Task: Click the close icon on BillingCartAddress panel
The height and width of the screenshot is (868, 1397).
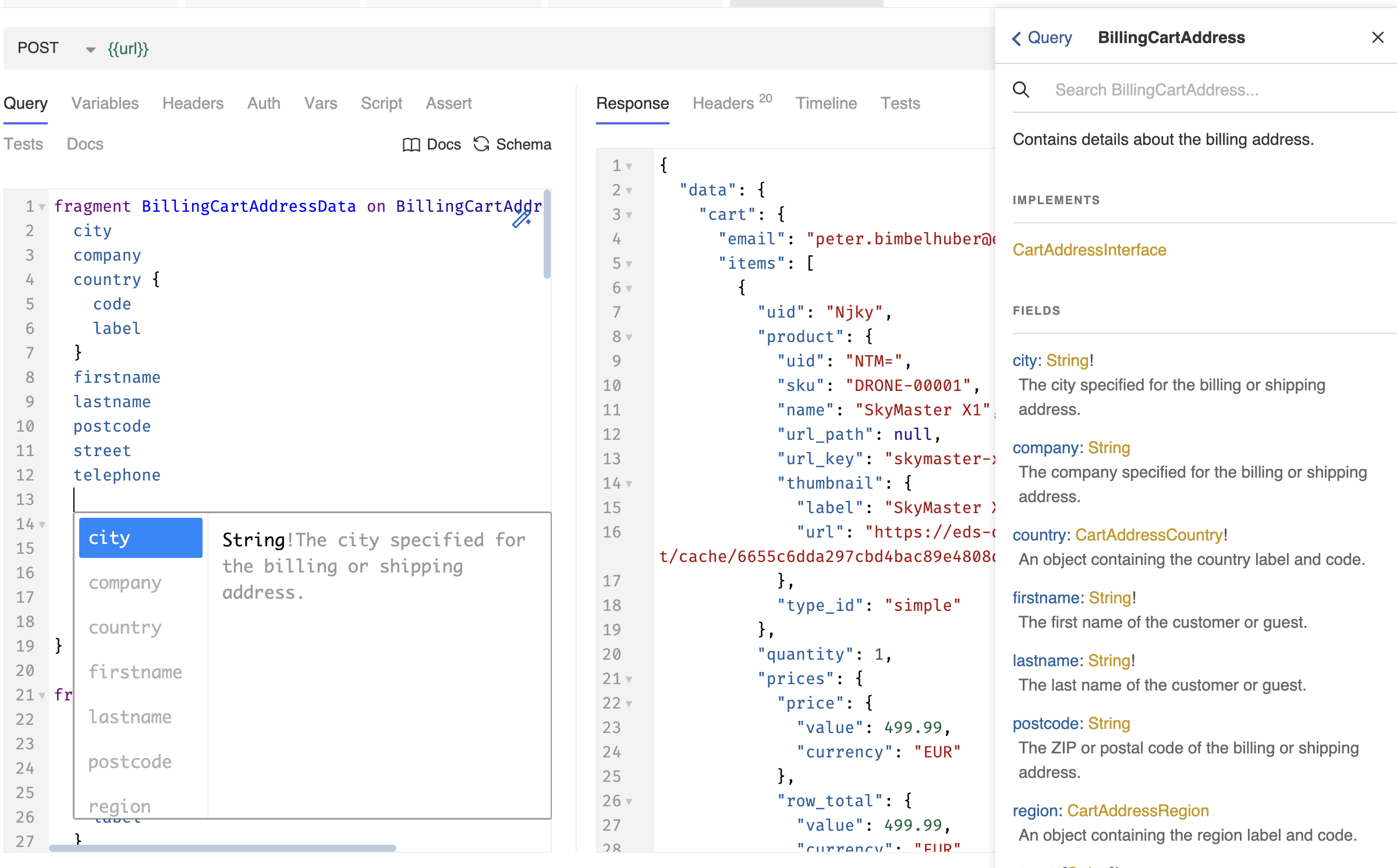Action: click(x=1378, y=38)
